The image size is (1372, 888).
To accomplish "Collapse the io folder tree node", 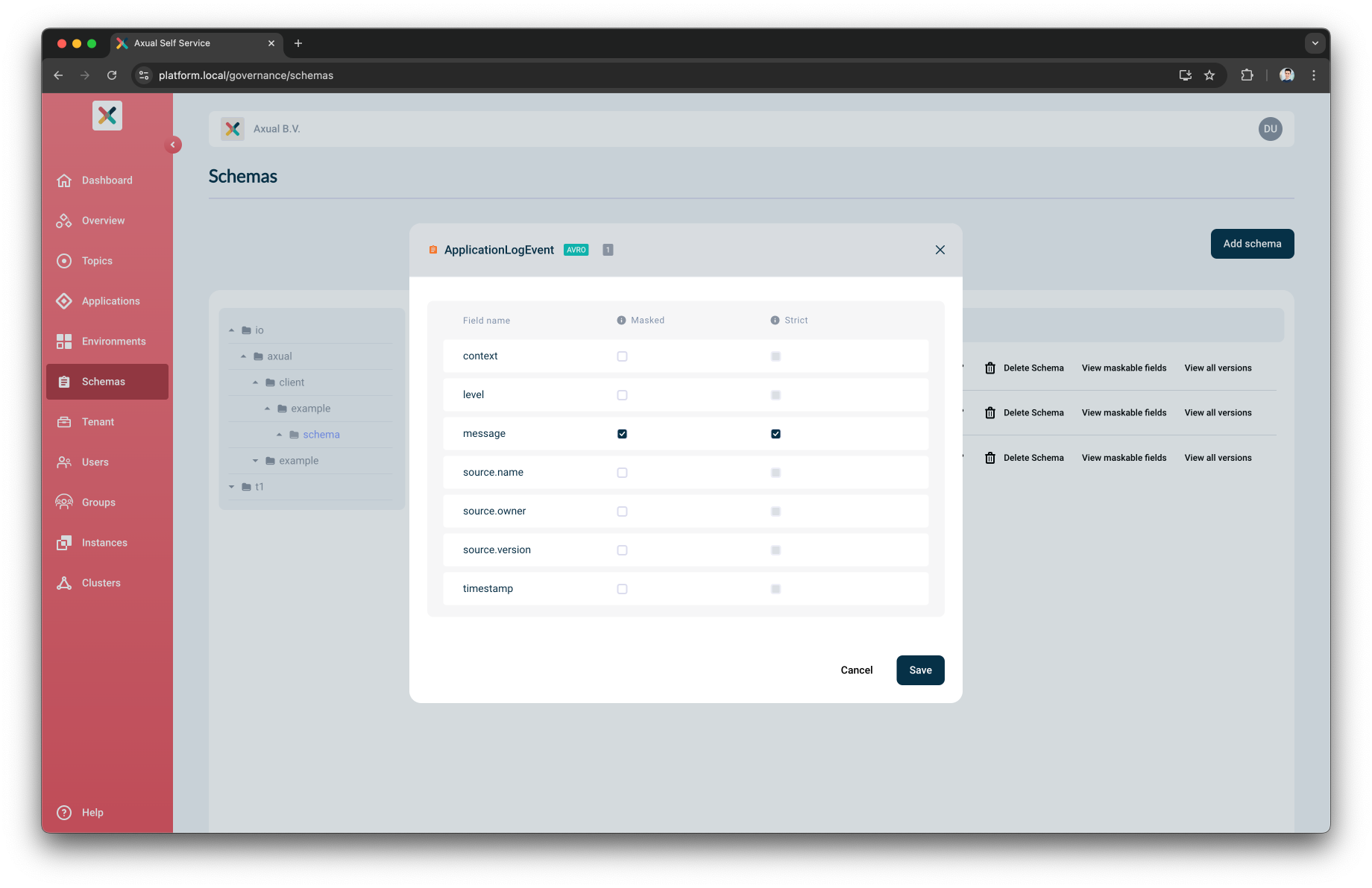I will 231,330.
